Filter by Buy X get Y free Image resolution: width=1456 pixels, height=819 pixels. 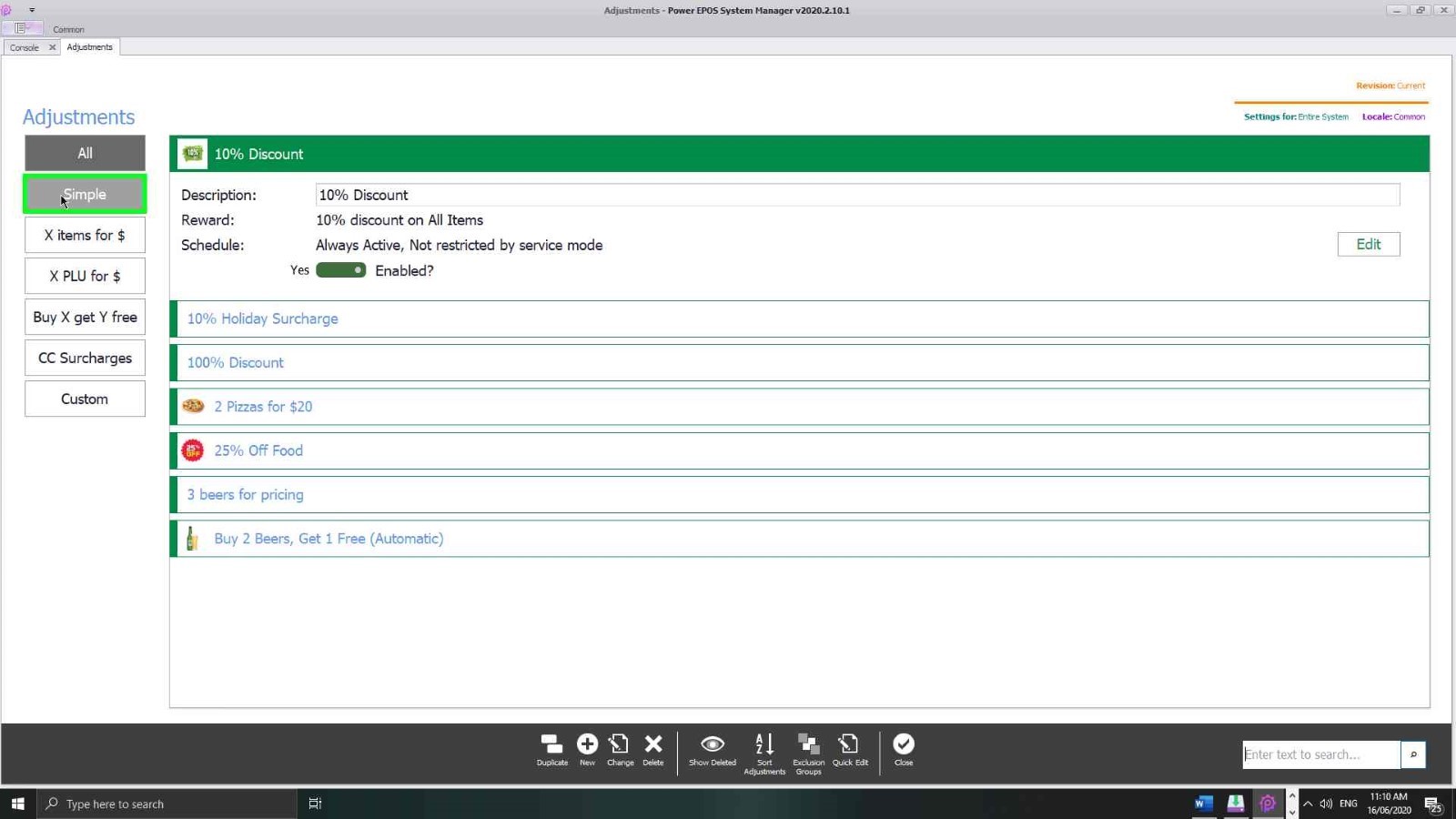coord(85,317)
